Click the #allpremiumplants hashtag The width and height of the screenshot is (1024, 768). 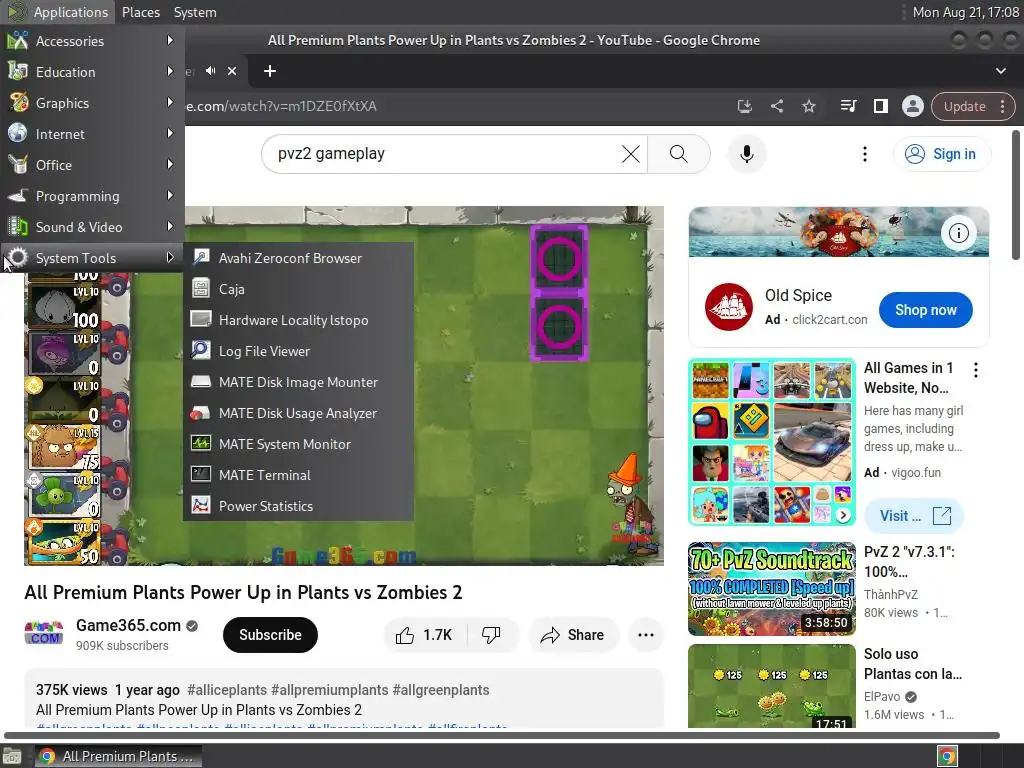[x=330, y=690]
